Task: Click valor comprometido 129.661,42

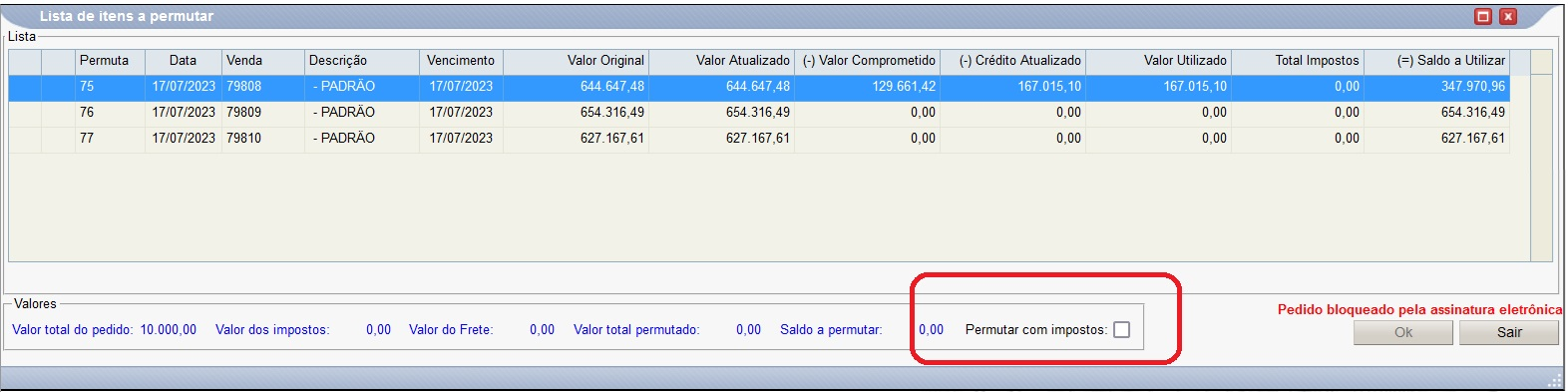Action: coord(904,87)
